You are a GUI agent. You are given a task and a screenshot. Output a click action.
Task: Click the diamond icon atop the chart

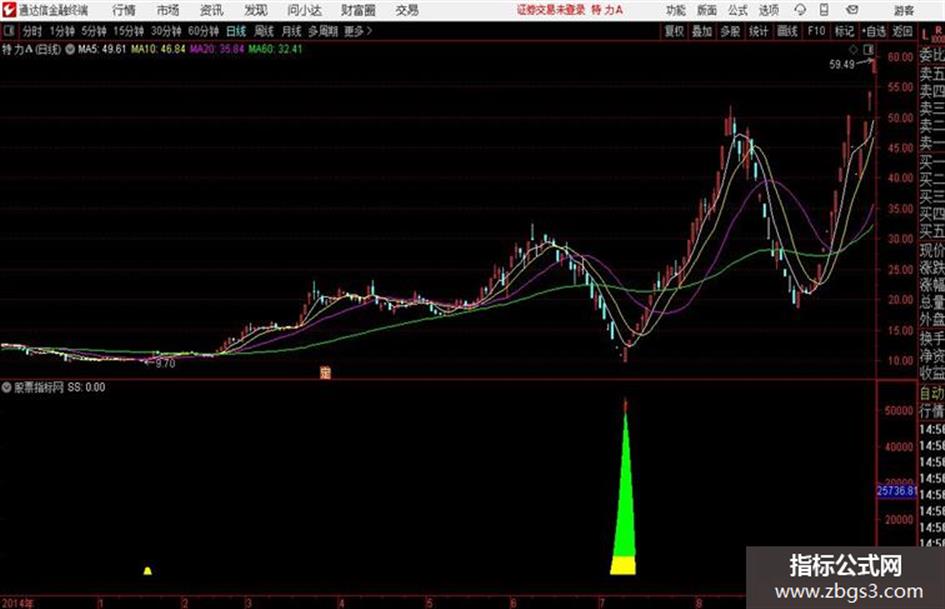[x=853, y=49]
